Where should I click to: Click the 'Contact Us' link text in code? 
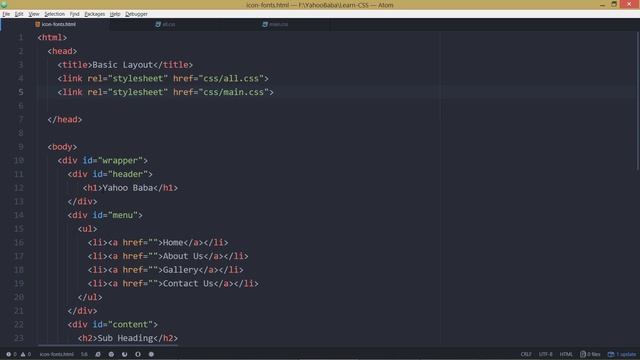tap(188, 284)
